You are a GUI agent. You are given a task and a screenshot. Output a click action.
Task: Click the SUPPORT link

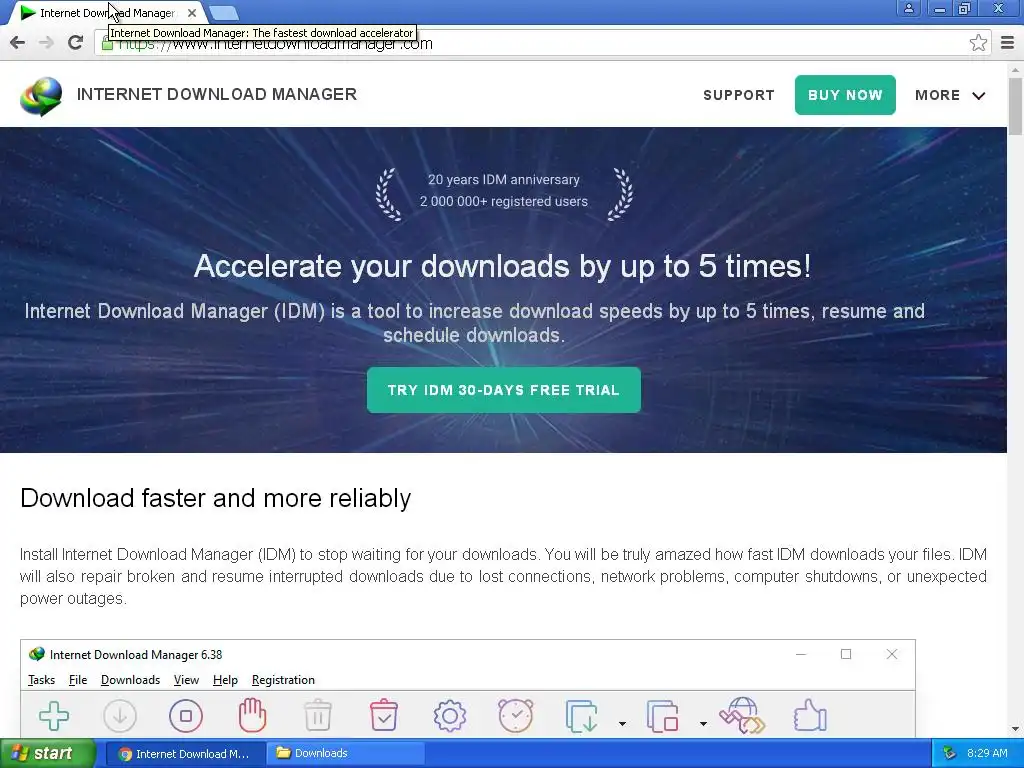(739, 95)
